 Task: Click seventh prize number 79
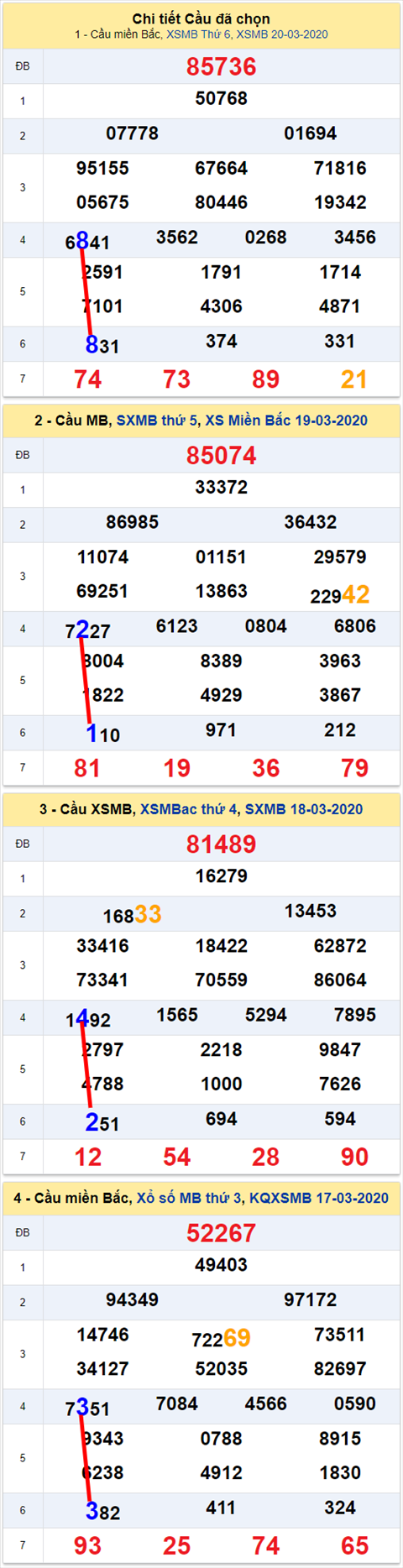(354, 768)
